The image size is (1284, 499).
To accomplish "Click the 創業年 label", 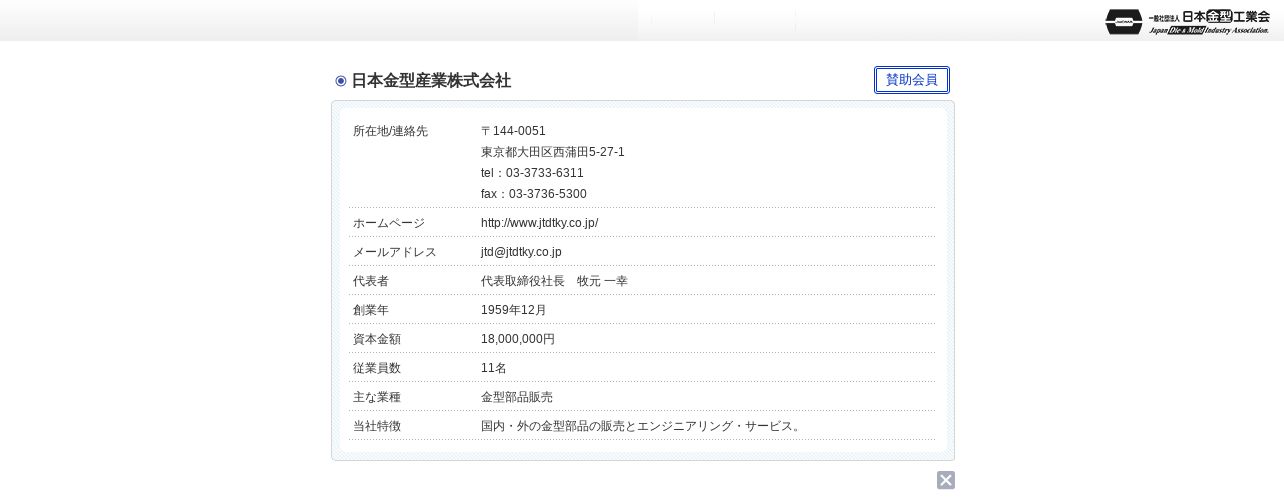I will (371, 310).
